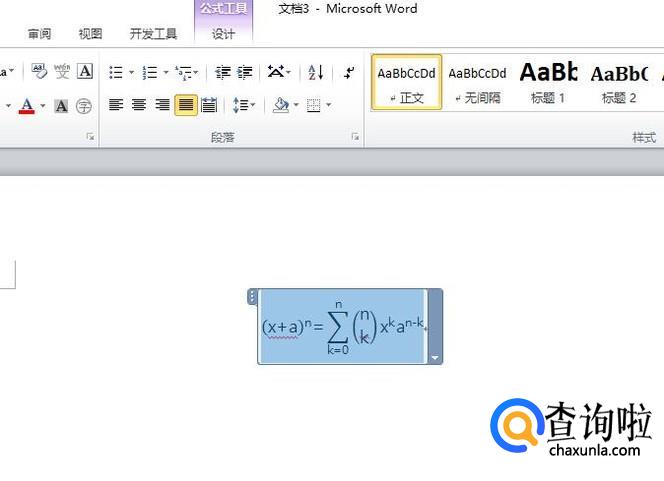Viewport: 664px width, 481px height.
Task: Increase the paragraph indent
Action: [x=244, y=72]
